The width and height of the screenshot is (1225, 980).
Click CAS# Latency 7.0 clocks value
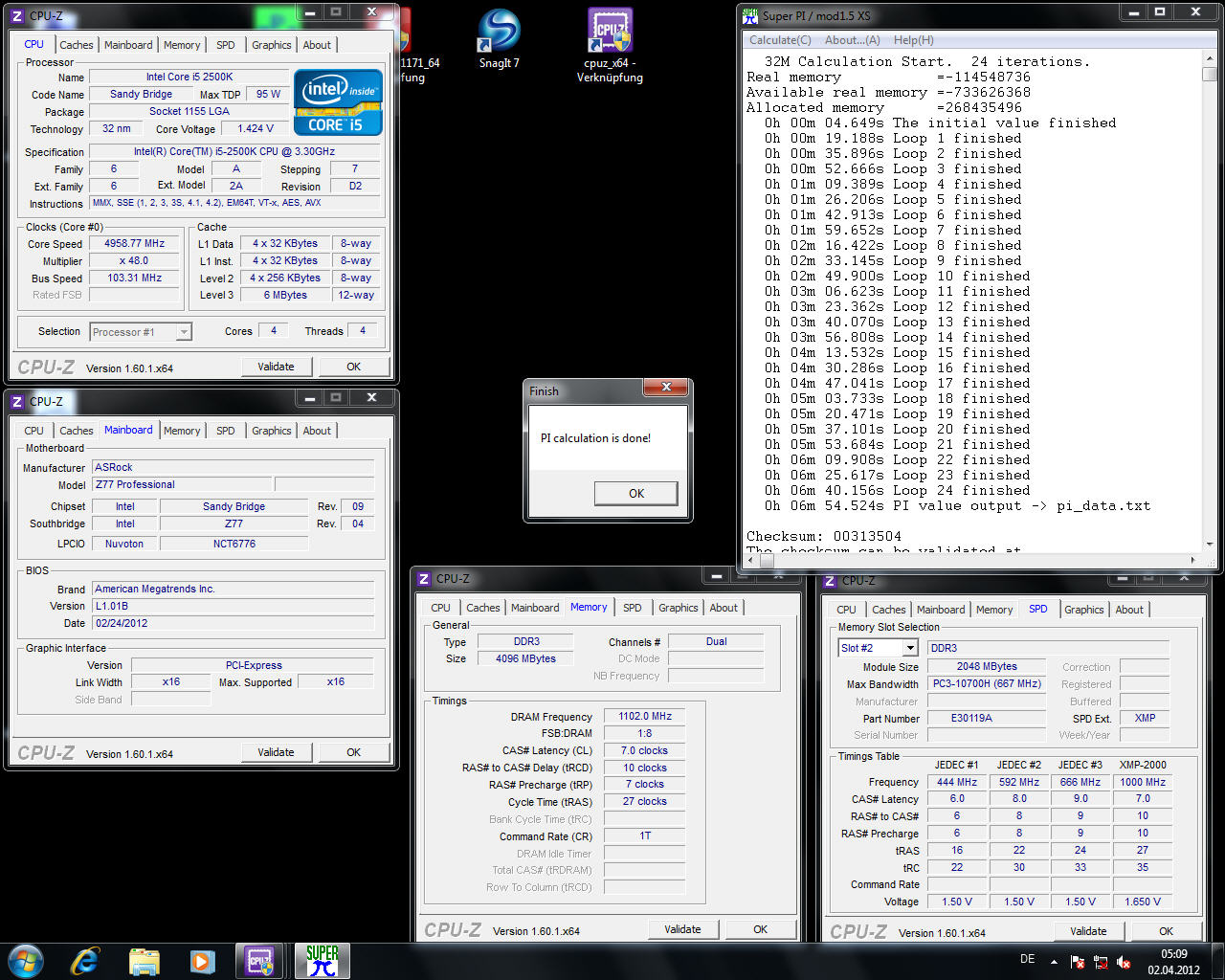point(645,750)
